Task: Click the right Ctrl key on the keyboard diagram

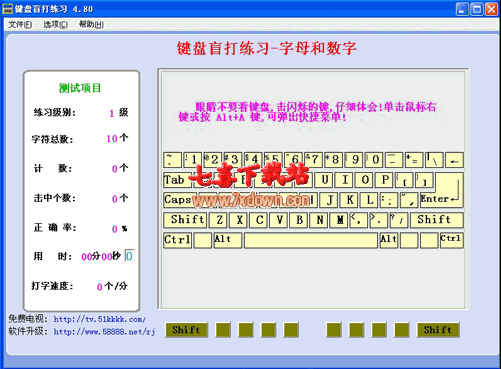Action: coord(452,240)
